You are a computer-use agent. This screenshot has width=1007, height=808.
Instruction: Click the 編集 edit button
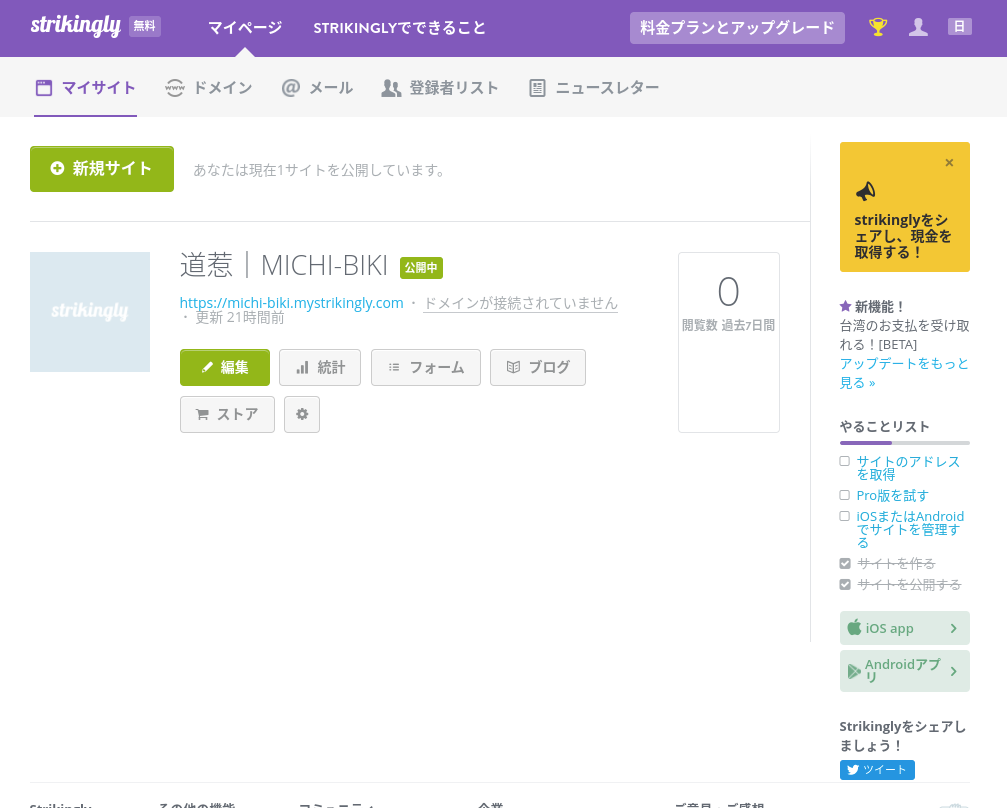(x=225, y=367)
